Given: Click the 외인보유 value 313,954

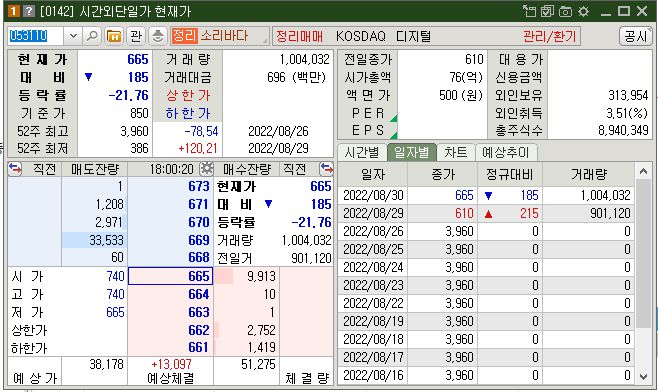Looking at the screenshot, I should (628, 96).
